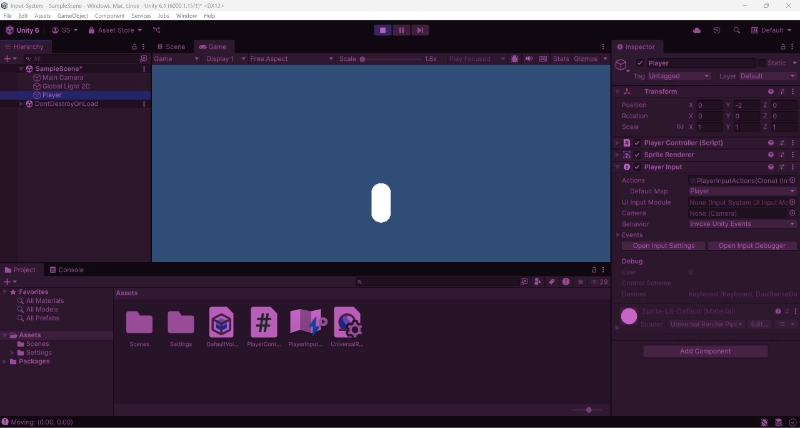Open the PlayerController script asset
Screen dimensions: 800x428
coord(263,323)
